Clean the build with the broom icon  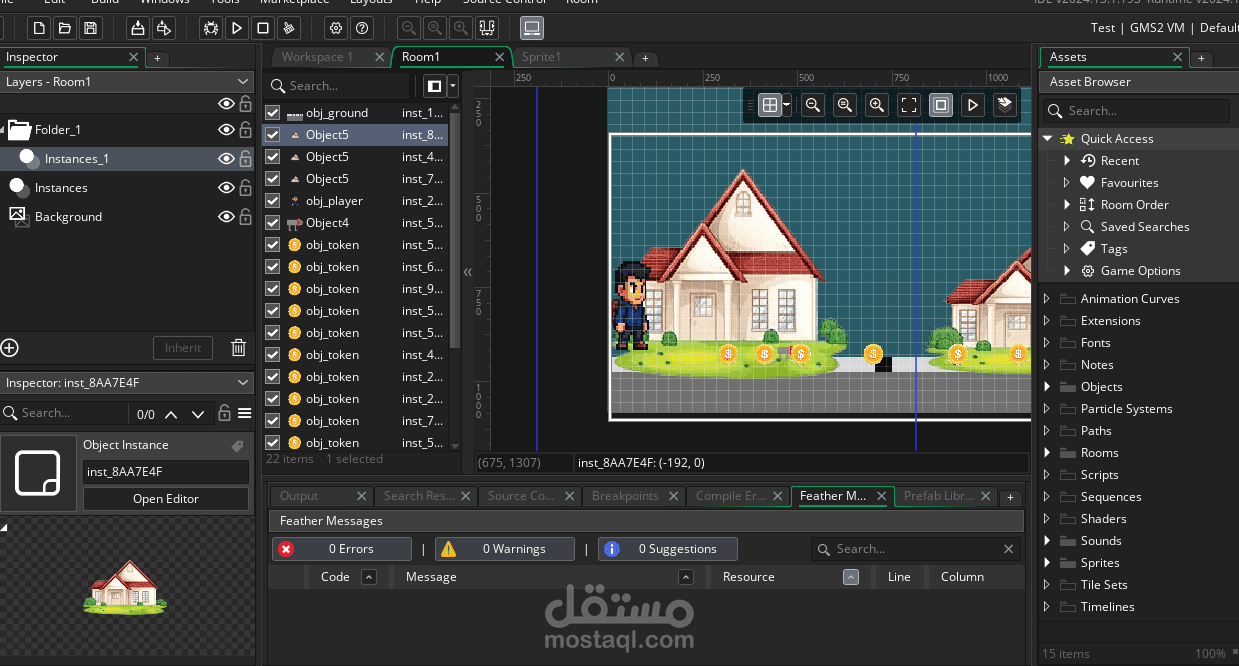[x=289, y=28]
